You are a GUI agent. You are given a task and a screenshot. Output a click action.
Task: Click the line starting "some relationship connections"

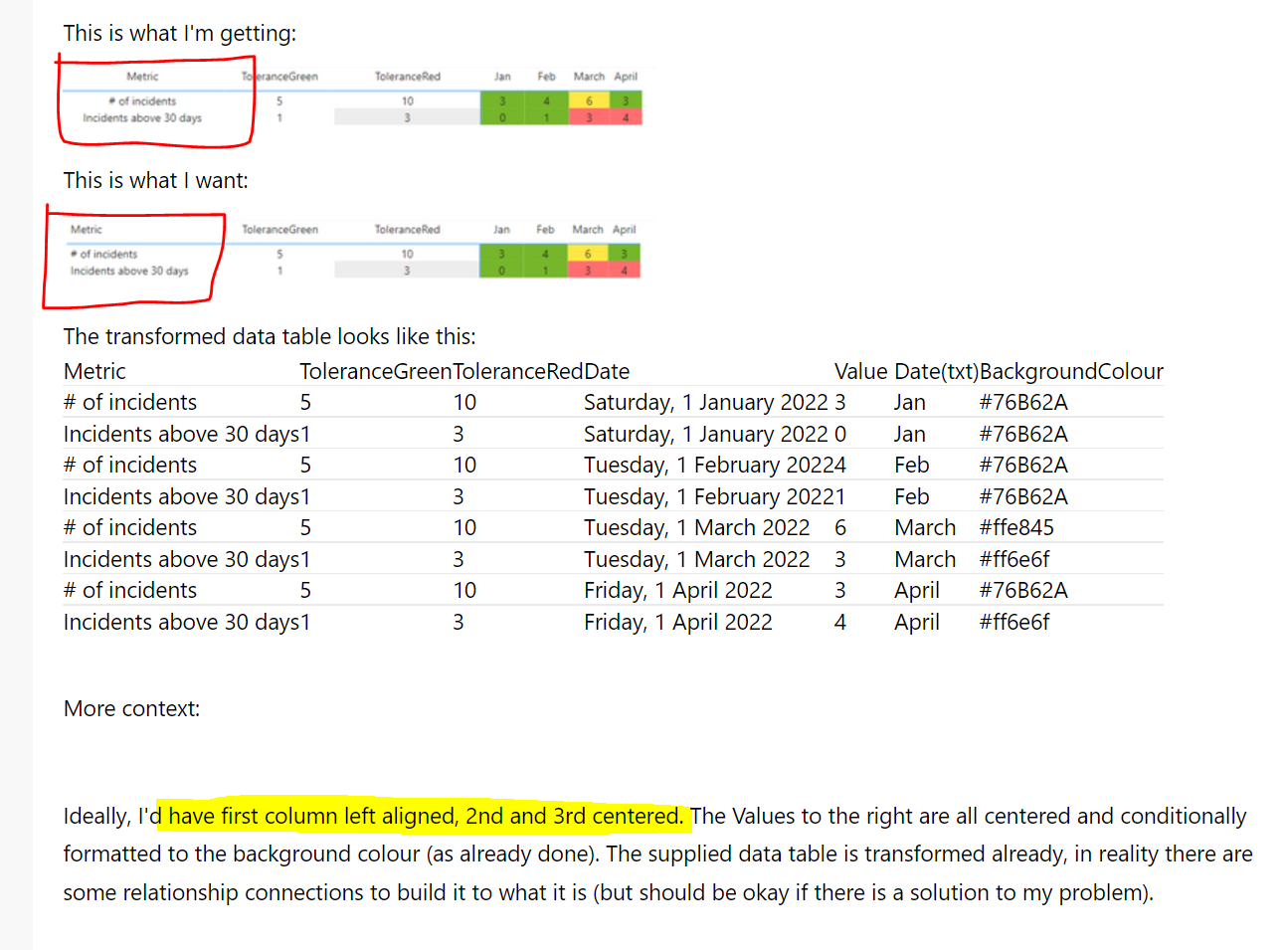(609, 892)
